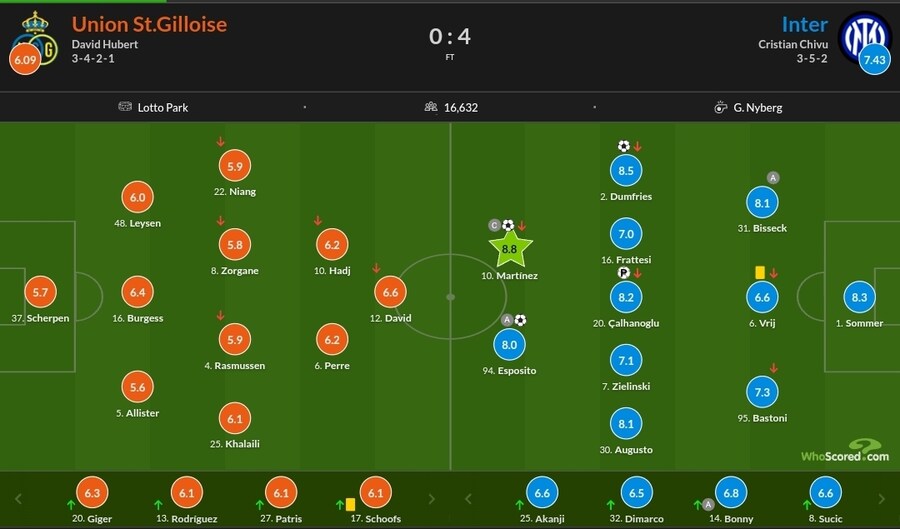Select substitute Giger's 6.3 rating

94,492
